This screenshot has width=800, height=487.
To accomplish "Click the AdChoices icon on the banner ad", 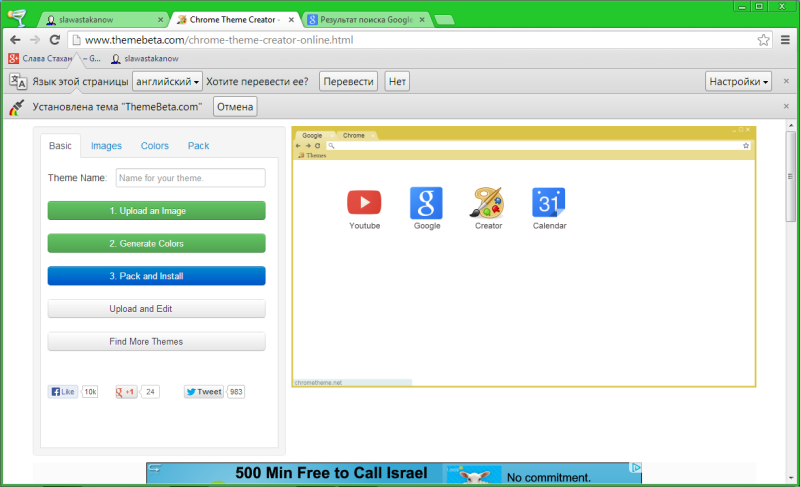I will [x=636, y=467].
